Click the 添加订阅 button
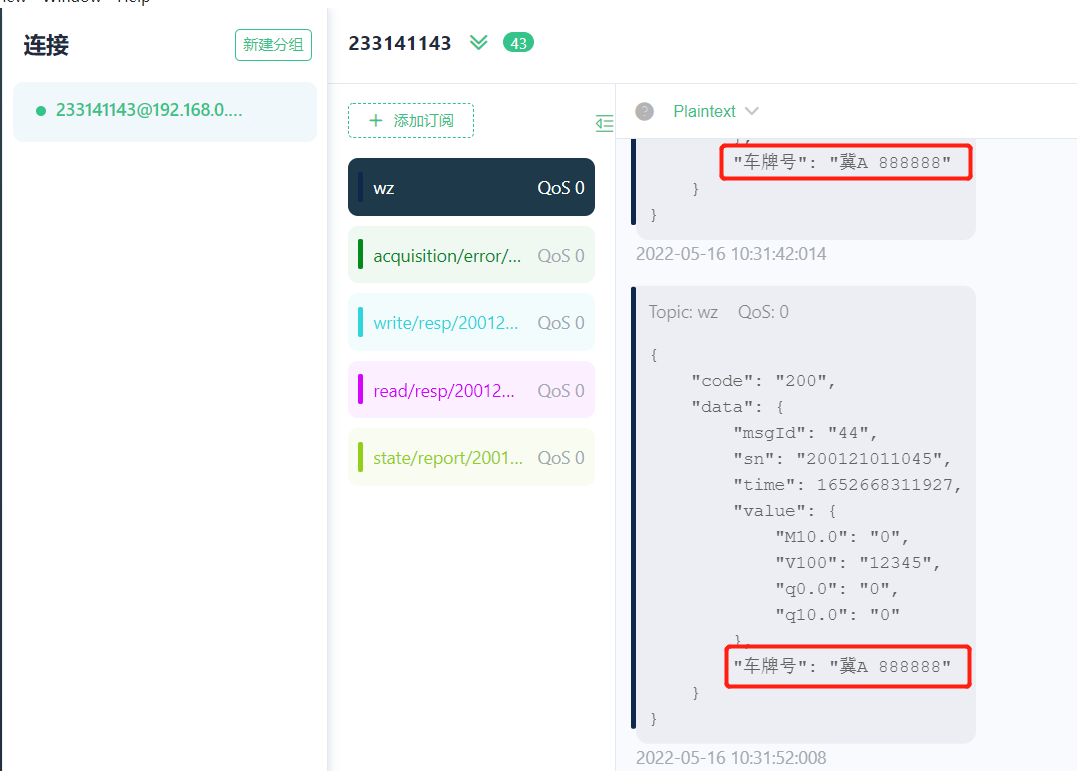 [x=411, y=121]
